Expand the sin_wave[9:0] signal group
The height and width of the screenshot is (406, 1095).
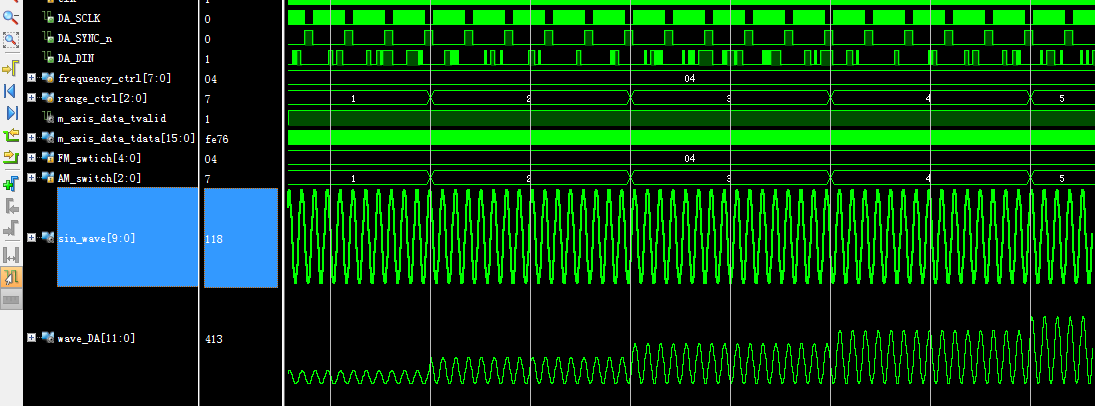click(x=32, y=238)
